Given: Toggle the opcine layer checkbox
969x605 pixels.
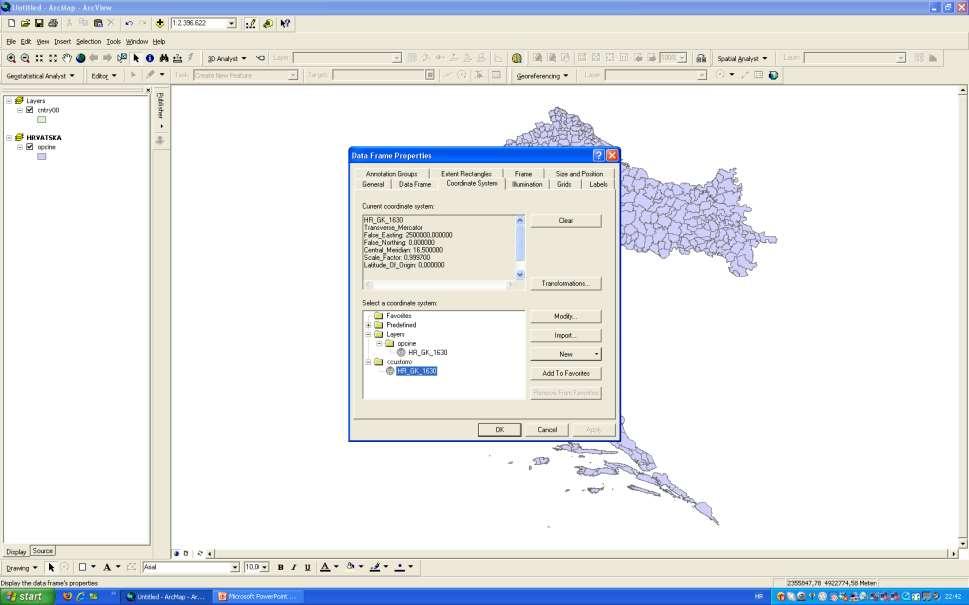Looking at the screenshot, I should (29, 147).
